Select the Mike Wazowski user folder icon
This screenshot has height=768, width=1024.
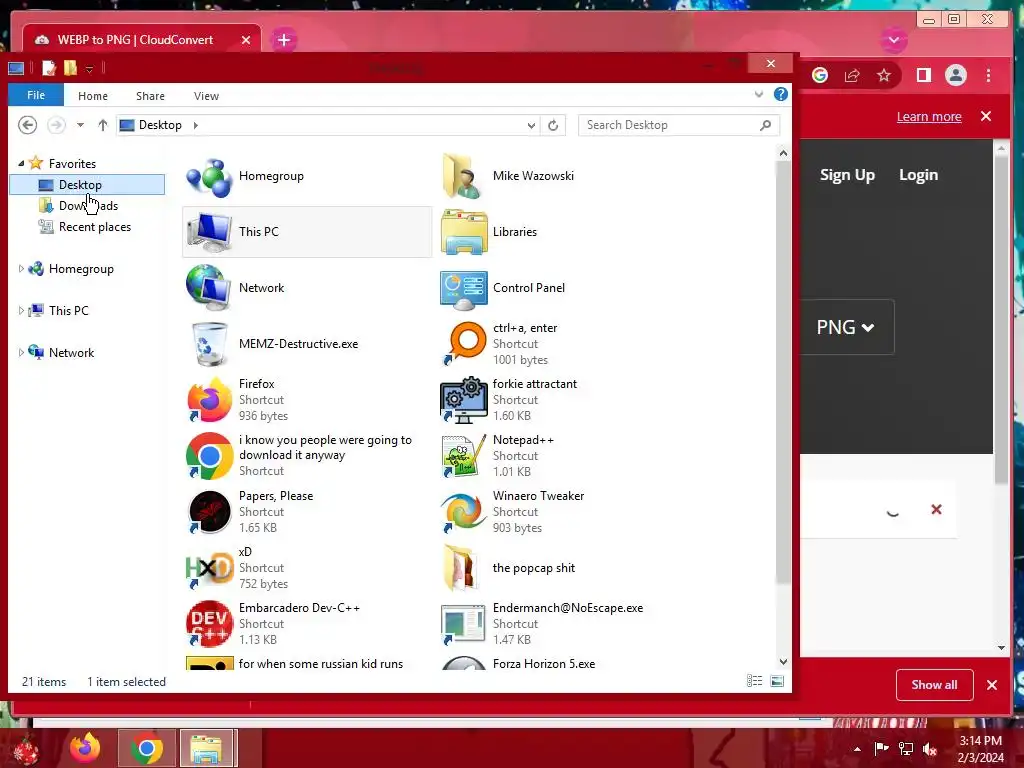pos(463,176)
